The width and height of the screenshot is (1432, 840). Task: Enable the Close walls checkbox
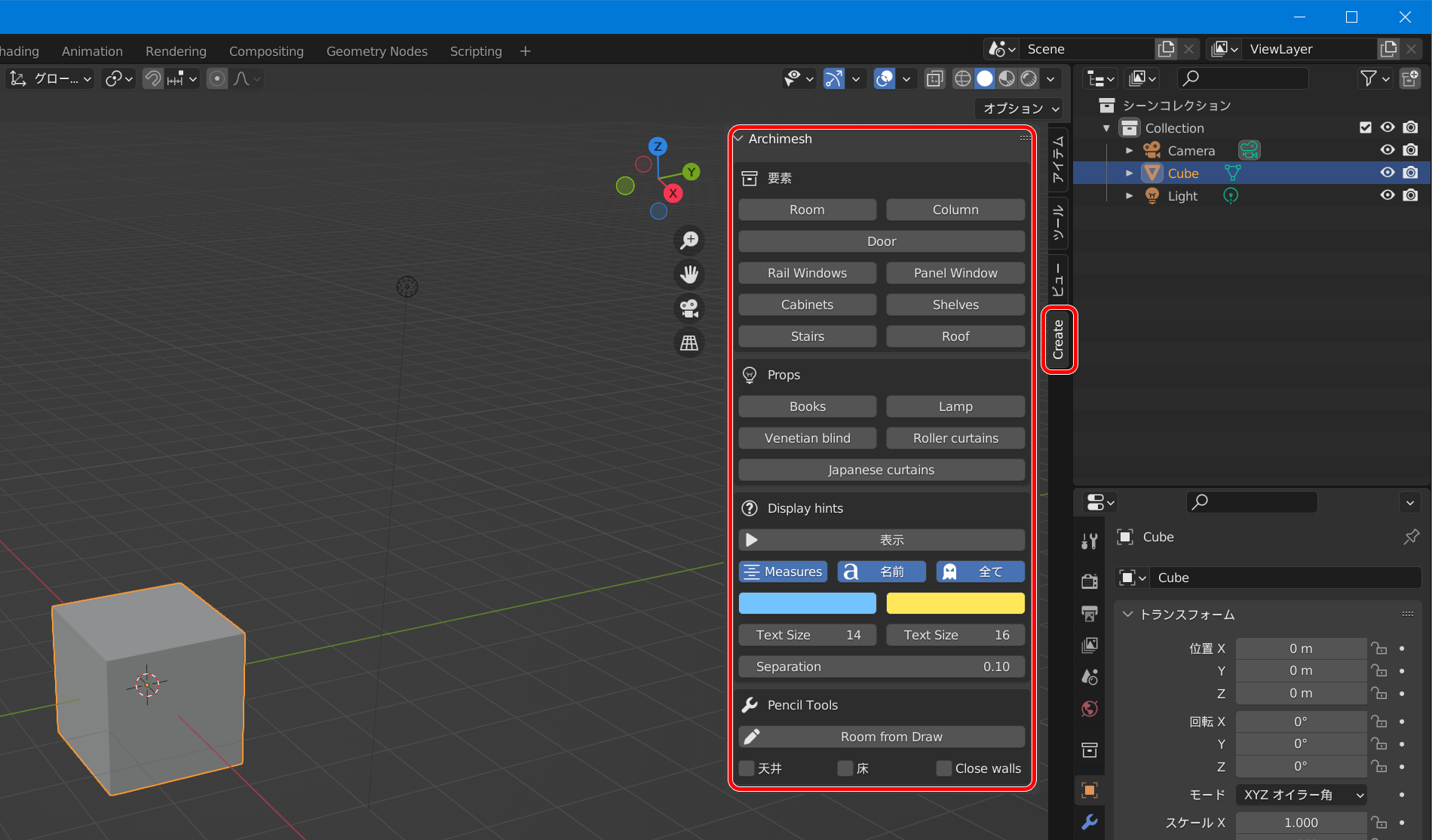tap(943, 768)
